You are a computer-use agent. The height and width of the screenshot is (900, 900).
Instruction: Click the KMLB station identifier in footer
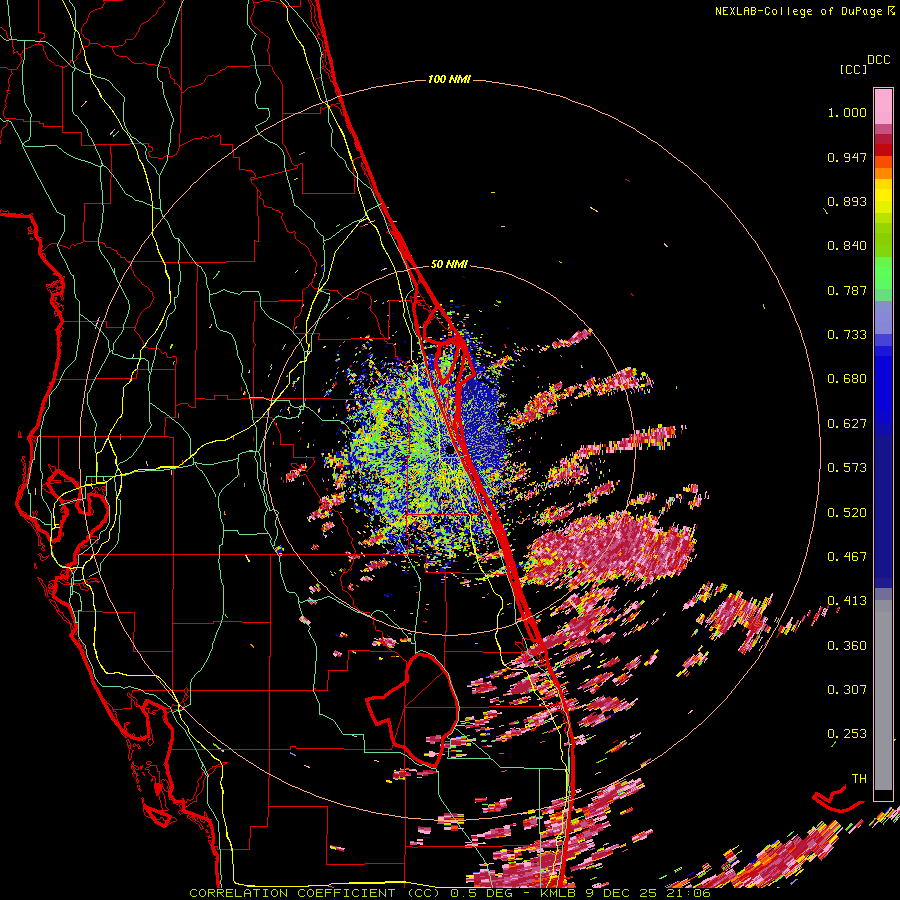click(x=560, y=893)
